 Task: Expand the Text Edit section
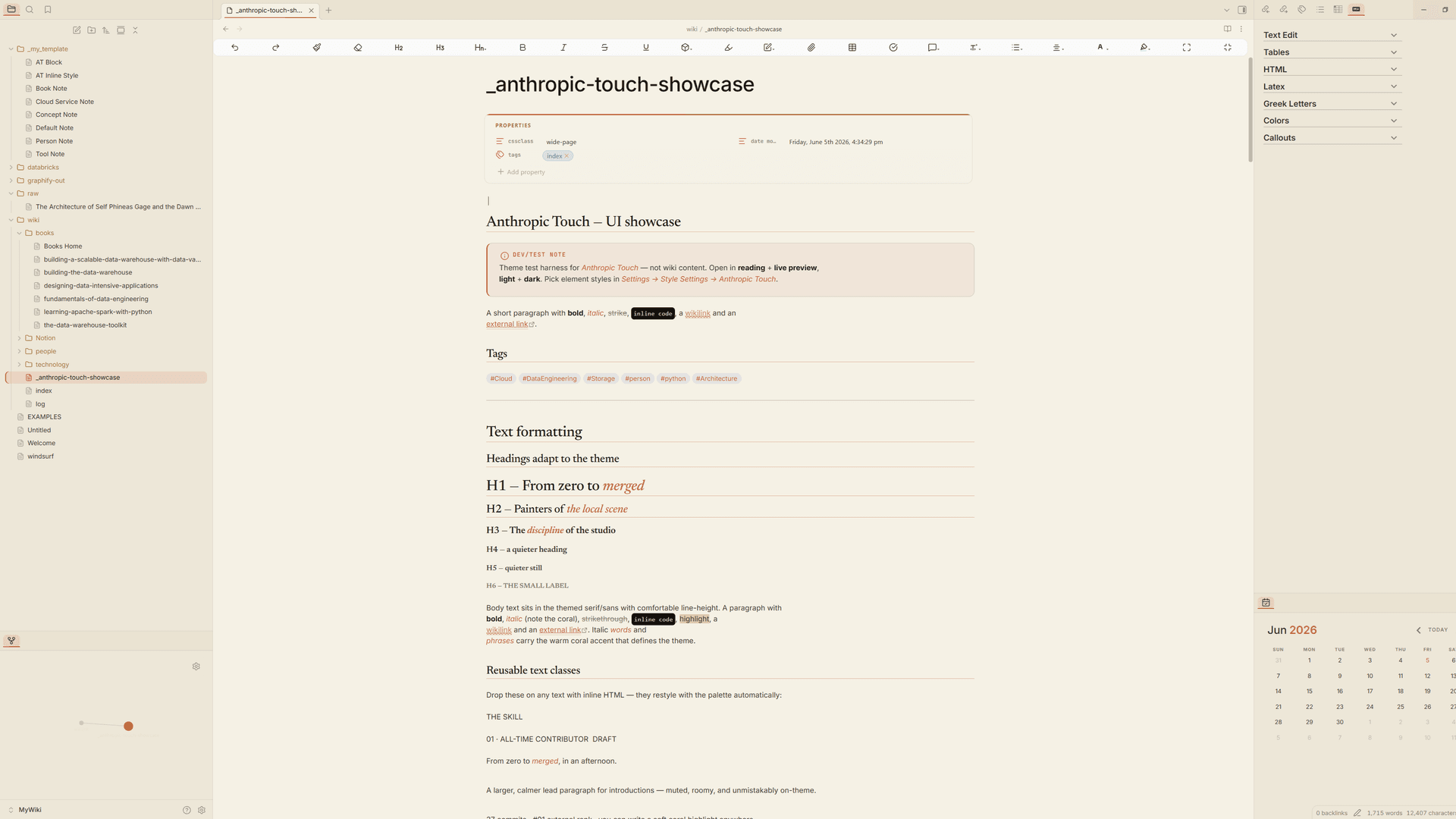tap(1331, 35)
